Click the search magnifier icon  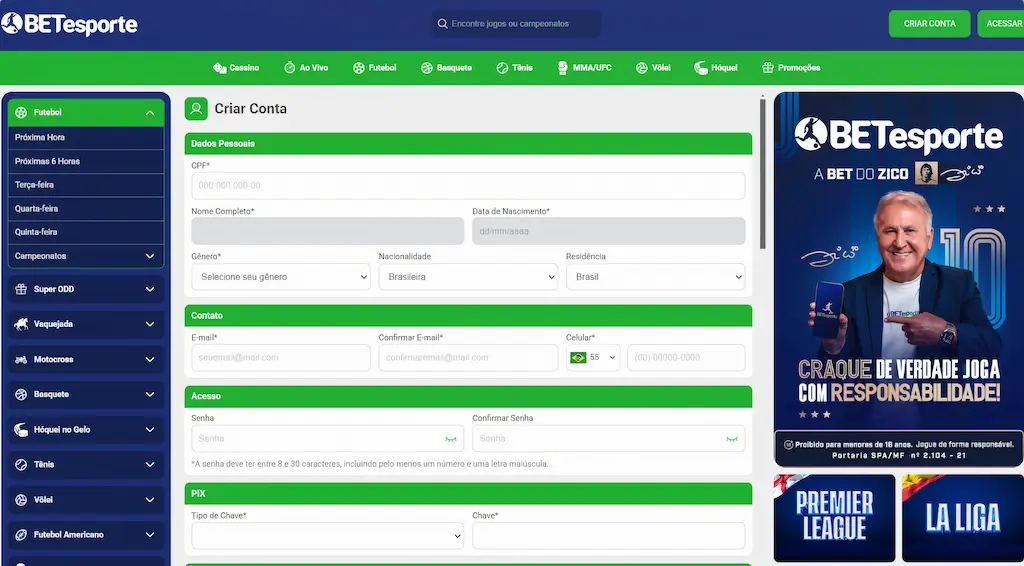443,24
